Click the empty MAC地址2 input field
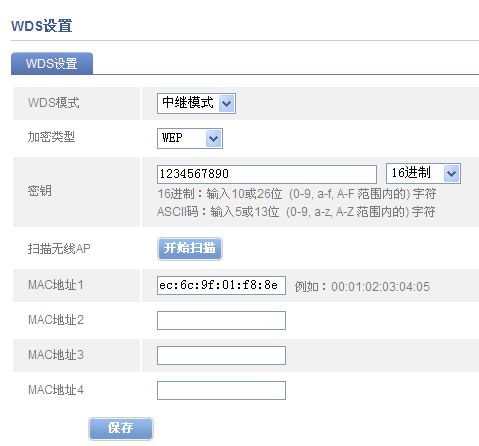Image resolution: width=479 pixels, height=446 pixels. (221, 320)
